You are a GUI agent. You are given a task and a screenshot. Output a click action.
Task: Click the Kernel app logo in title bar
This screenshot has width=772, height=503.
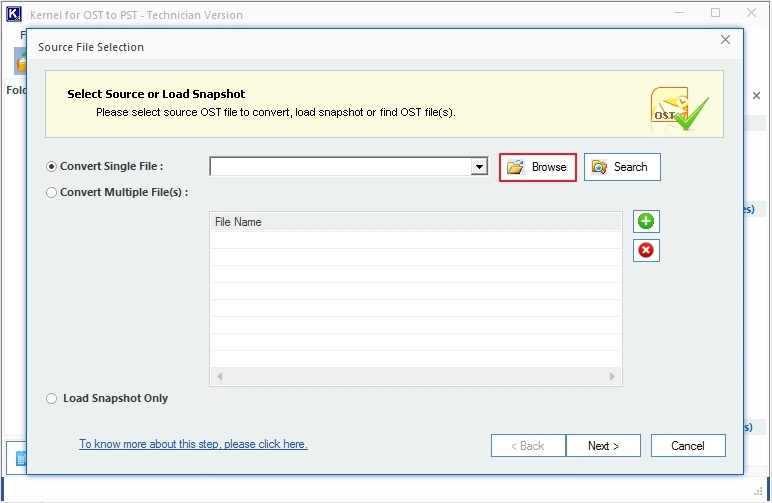click(14, 14)
